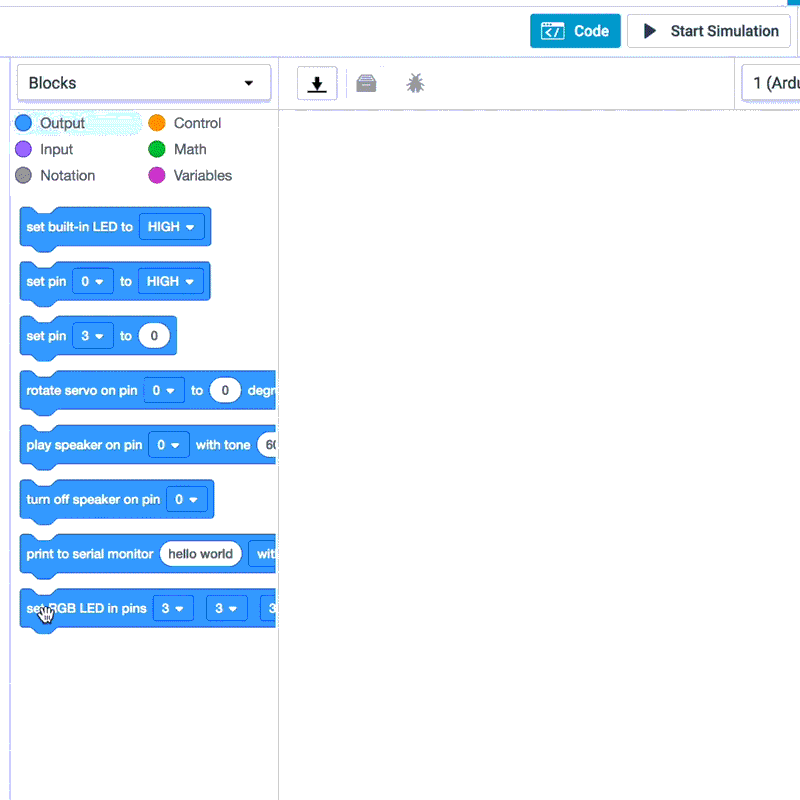800x800 pixels.
Task: Select the Input block category
Action: click(x=44, y=149)
